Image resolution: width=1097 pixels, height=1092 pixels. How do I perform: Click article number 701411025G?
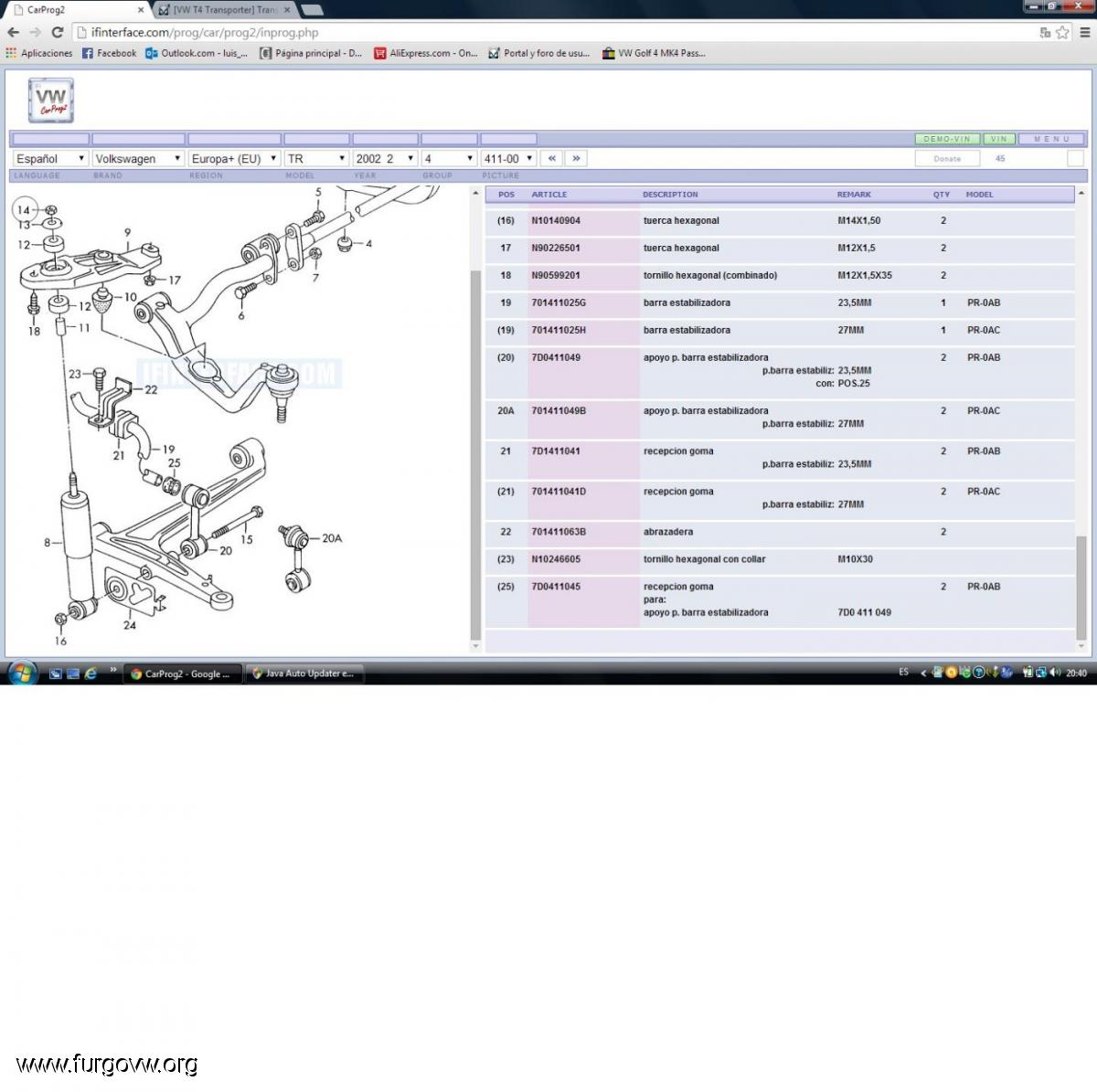click(559, 303)
